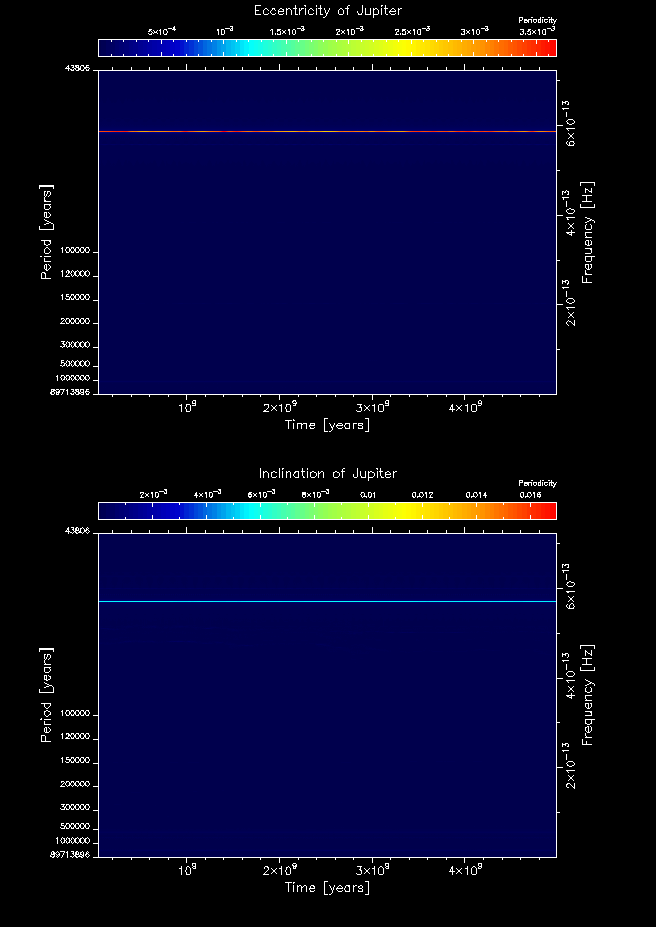Click the bright horizontal line in the inclination spectrogram

pos(327,601)
